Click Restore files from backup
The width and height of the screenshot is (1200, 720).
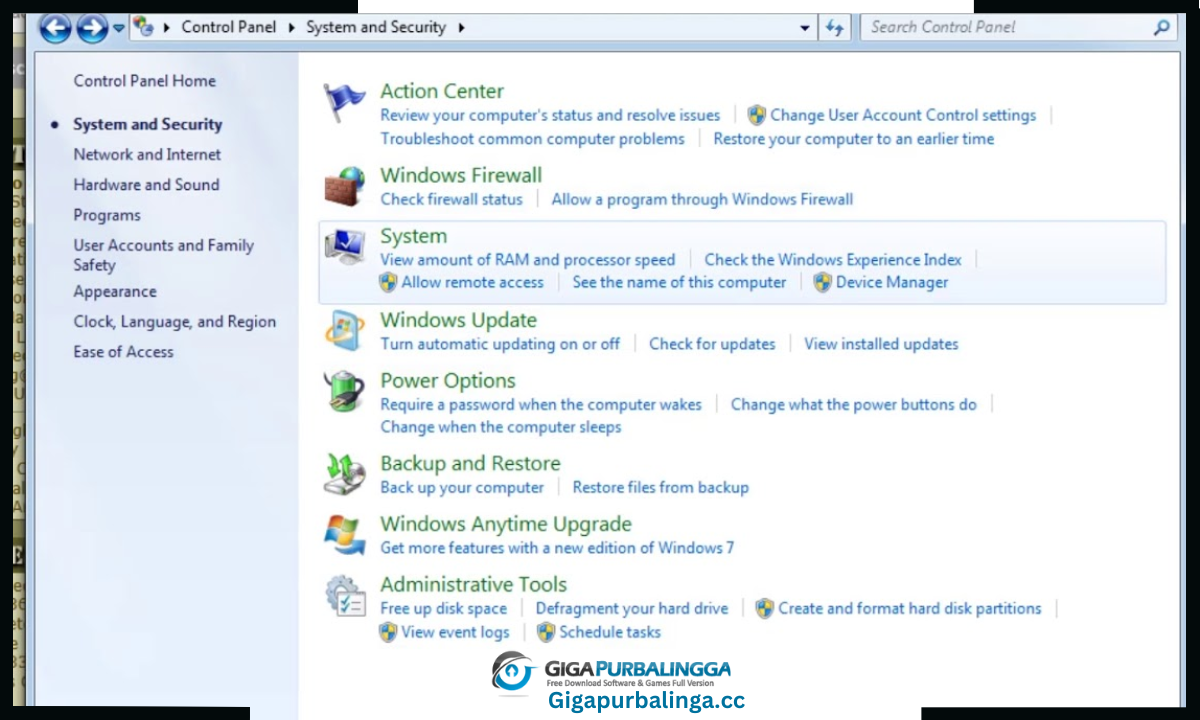point(660,488)
